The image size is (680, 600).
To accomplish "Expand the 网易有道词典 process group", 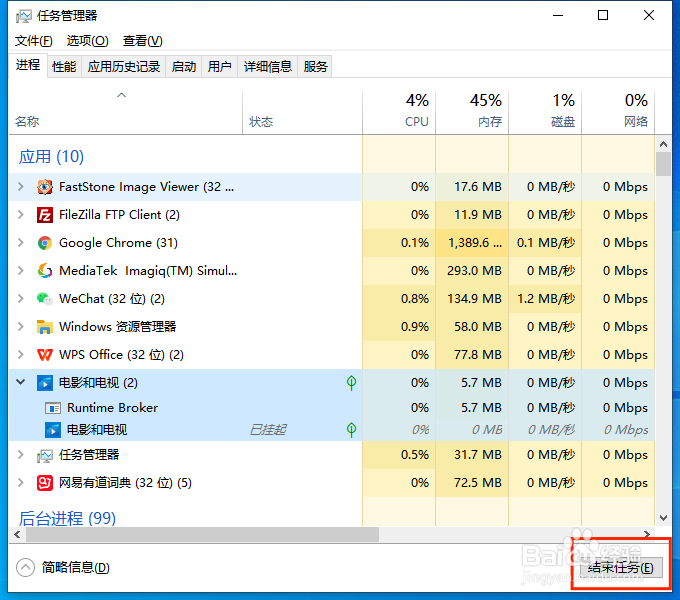I will [x=20, y=483].
